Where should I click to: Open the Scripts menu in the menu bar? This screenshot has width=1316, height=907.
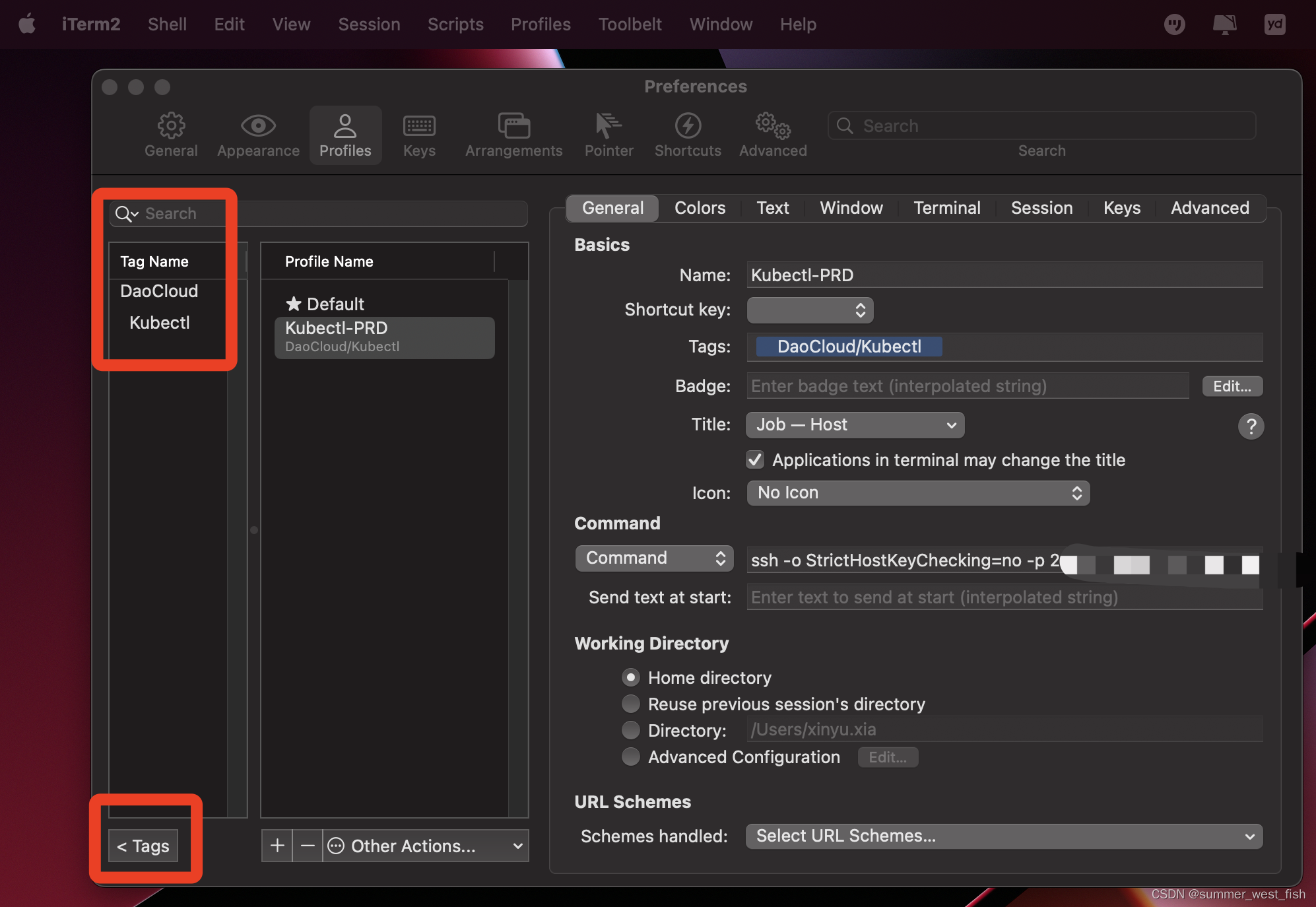[x=455, y=24]
